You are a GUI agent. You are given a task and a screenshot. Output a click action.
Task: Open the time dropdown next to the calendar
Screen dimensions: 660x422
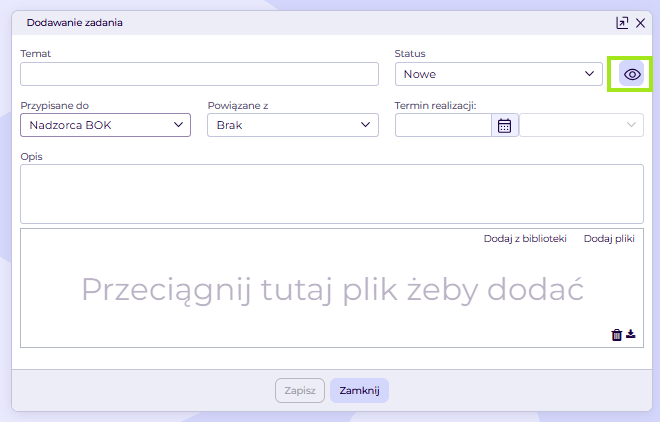pos(581,125)
